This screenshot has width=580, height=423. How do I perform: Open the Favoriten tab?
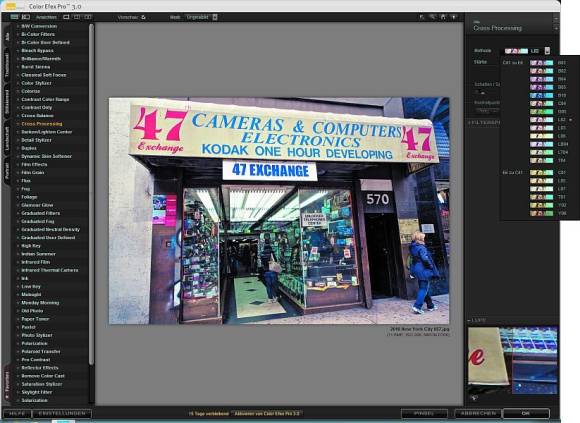[x=7, y=385]
